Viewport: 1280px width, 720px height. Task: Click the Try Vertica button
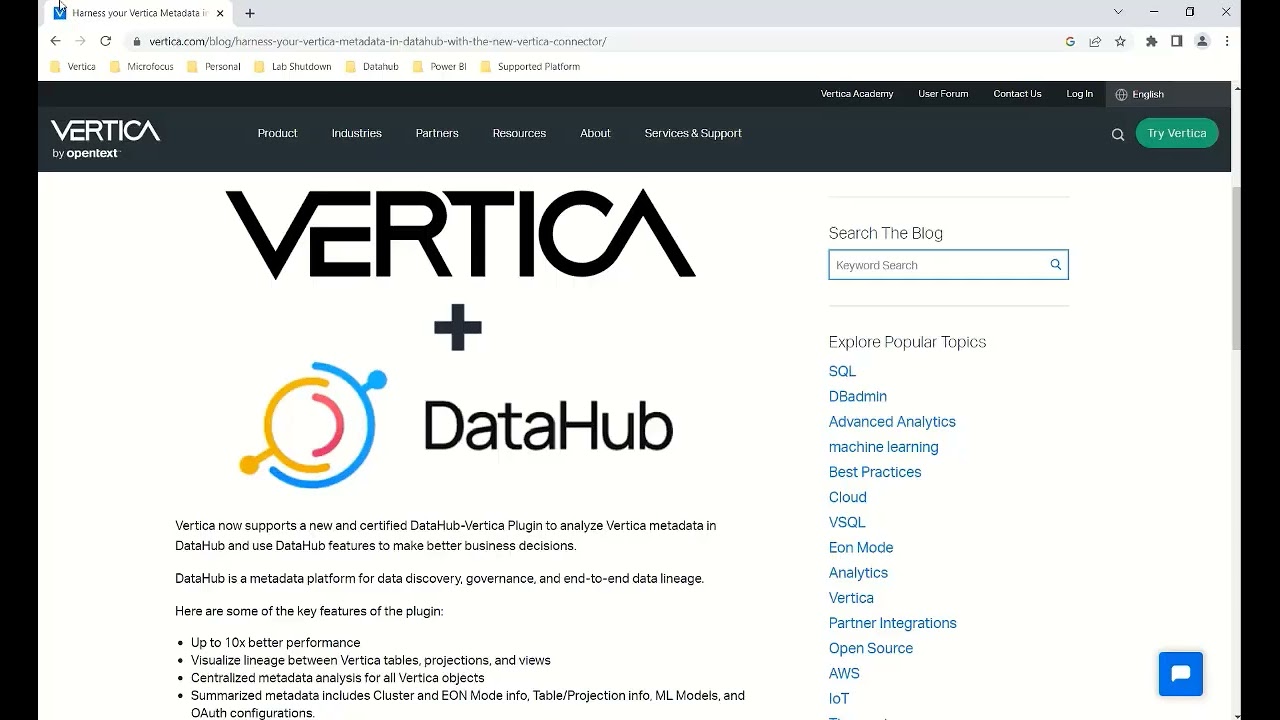(1177, 133)
